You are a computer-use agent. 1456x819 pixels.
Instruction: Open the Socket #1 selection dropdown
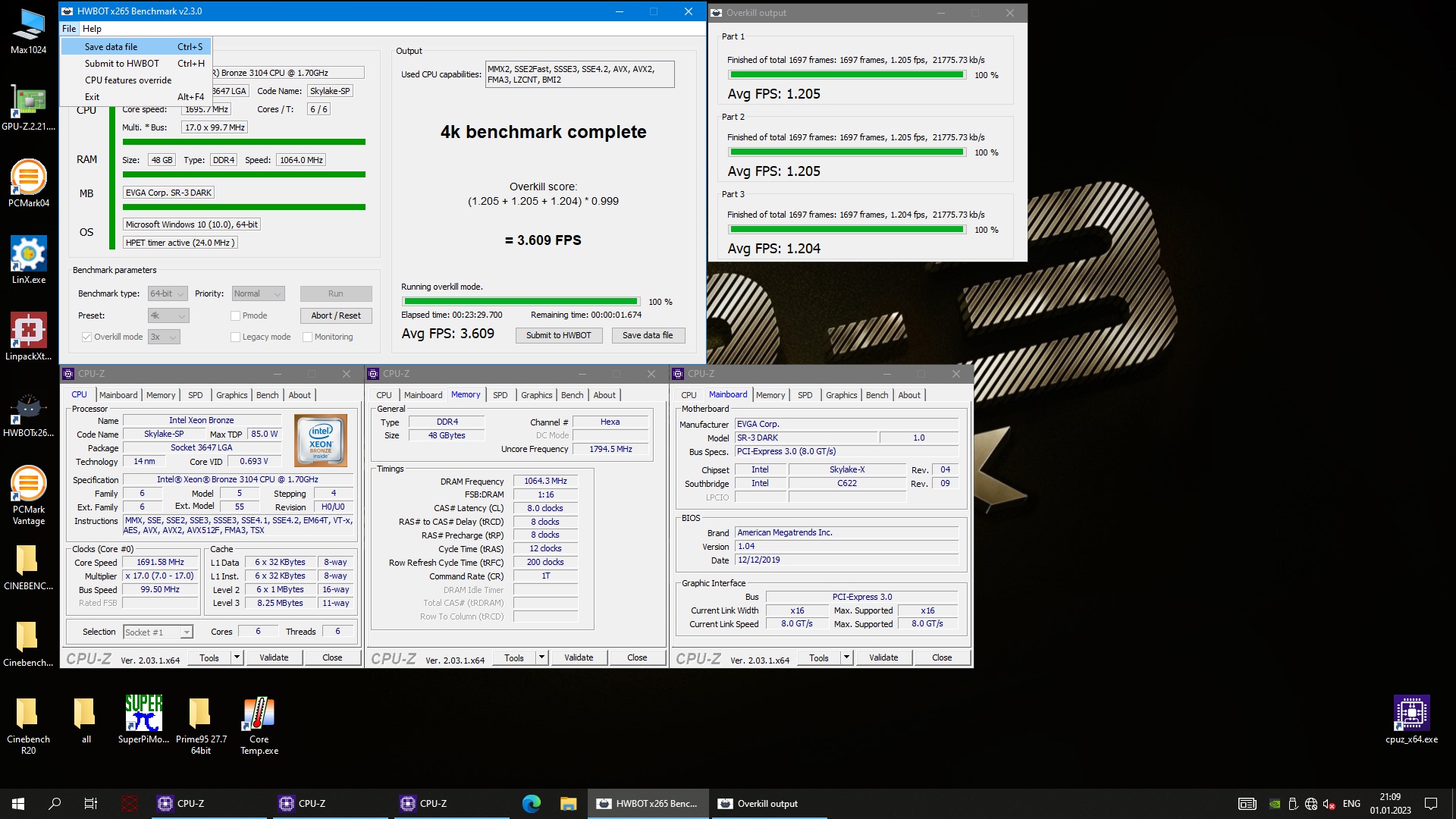click(158, 632)
